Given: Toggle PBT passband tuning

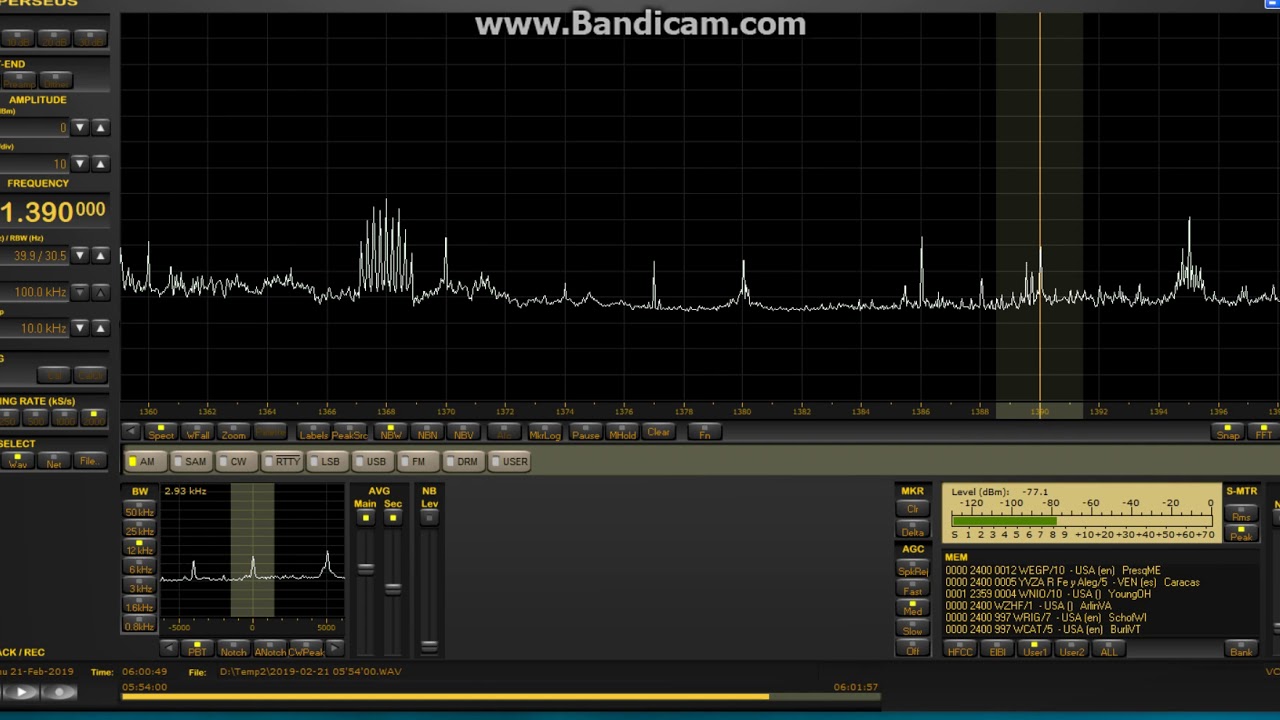Looking at the screenshot, I should click(197, 650).
